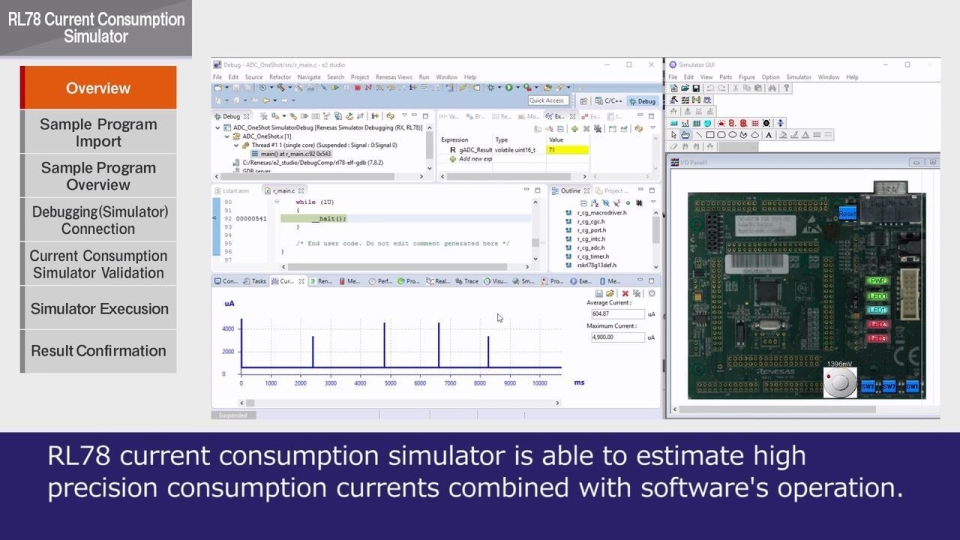Screen dimensions: 960x540
Task: Select the ellipse figure tool in Simulator GUI
Action: [733, 135]
